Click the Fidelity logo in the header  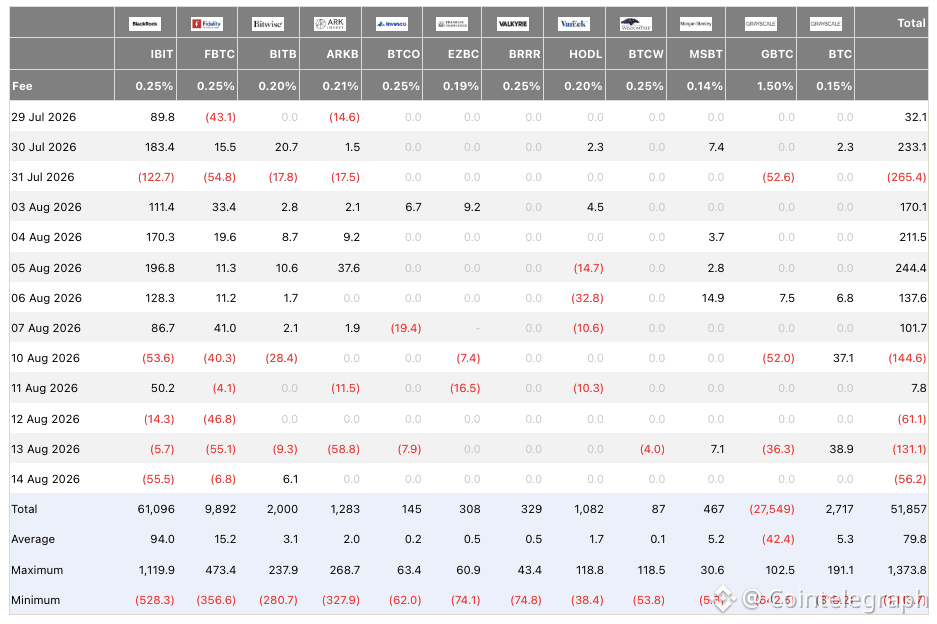point(207,24)
